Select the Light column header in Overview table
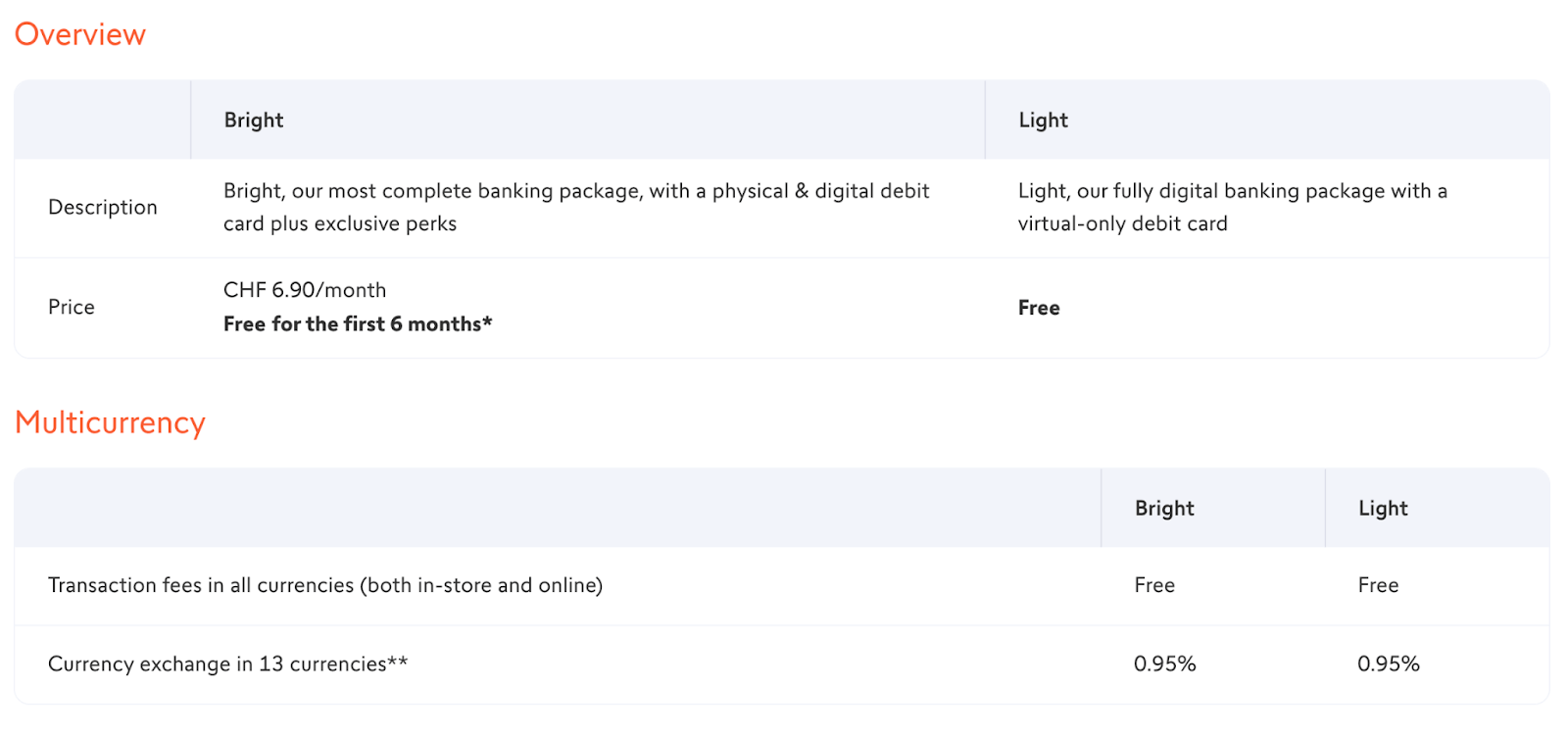1568x737 pixels. pos(1043,120)
